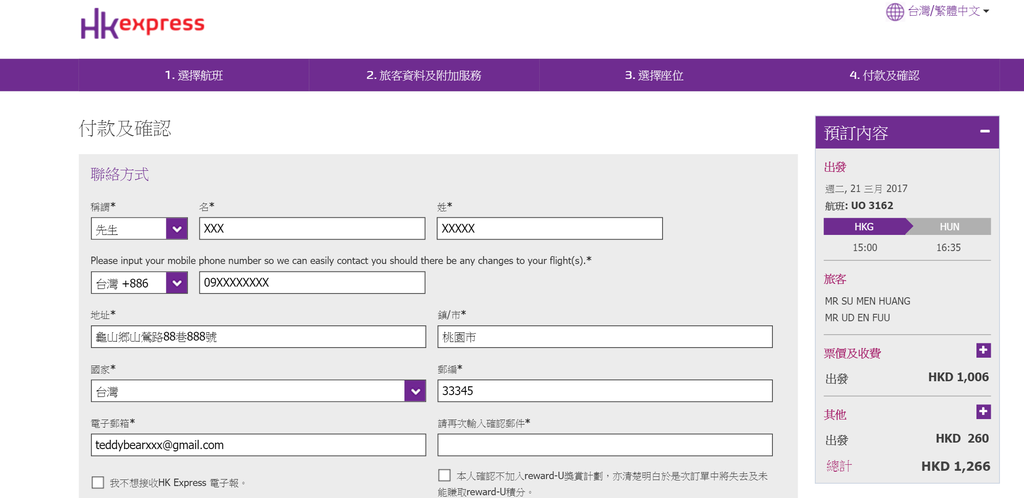Image resolution: width=1024 pixels, height=498 pixels.
Task: Go to step 4. 付款及確認
Action: (x=884, y=75)
